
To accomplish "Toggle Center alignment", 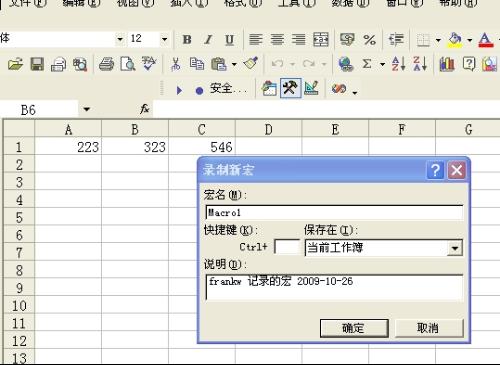I will [277, 40].
